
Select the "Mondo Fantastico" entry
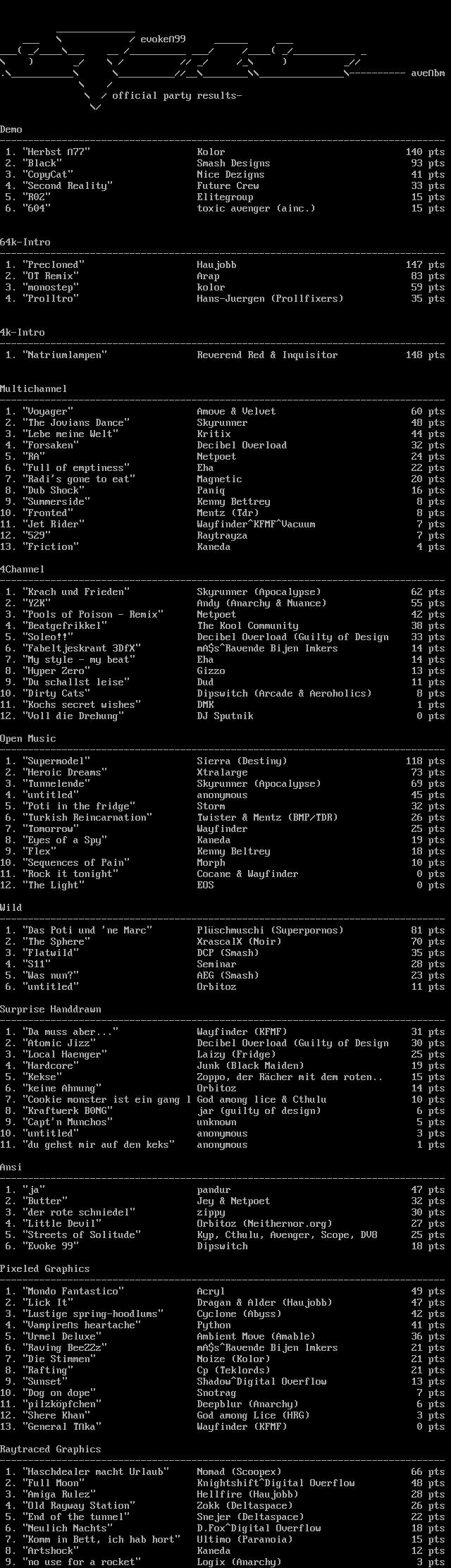[73, 1292]
